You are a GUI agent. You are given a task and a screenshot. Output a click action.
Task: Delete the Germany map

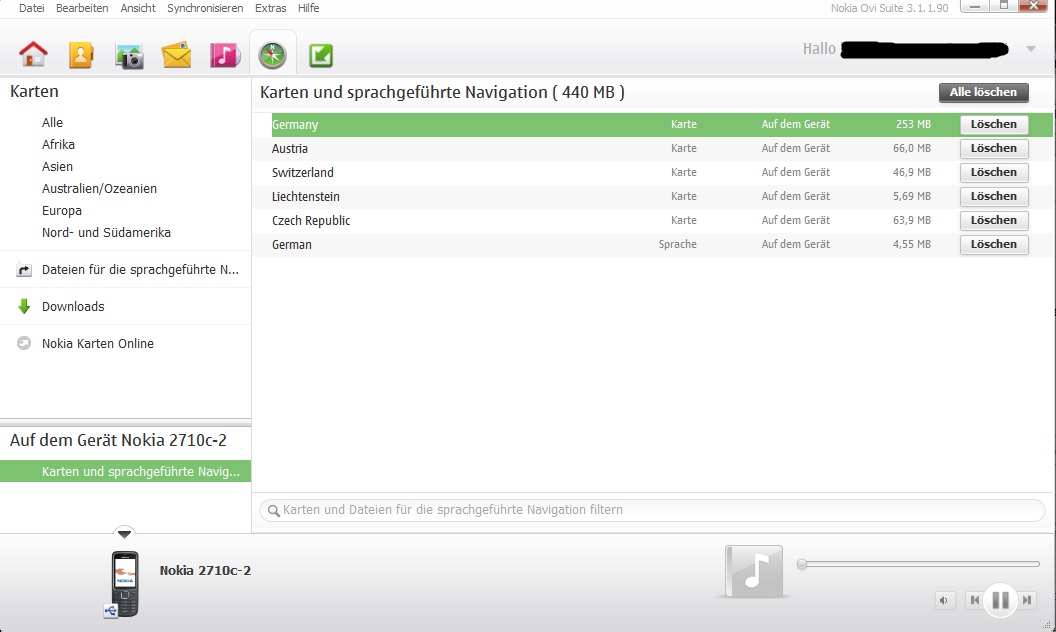click(994, 125)
